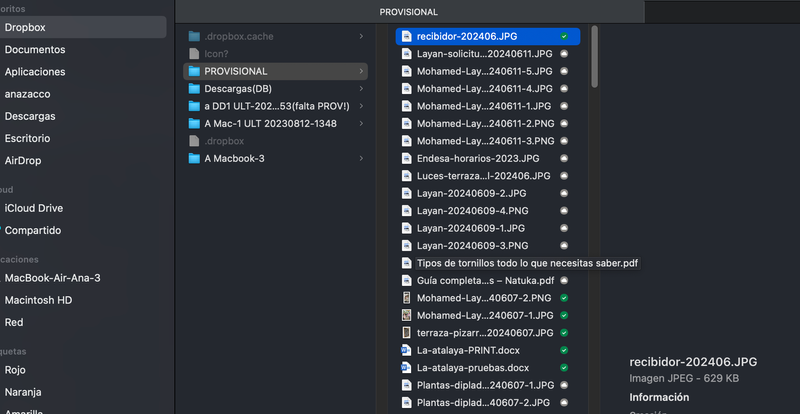Viewport: 800px width, 414px height.
Task: Click the Descargas(DB) folder icon
Action: pyautogui.click(x=194, y=88)
